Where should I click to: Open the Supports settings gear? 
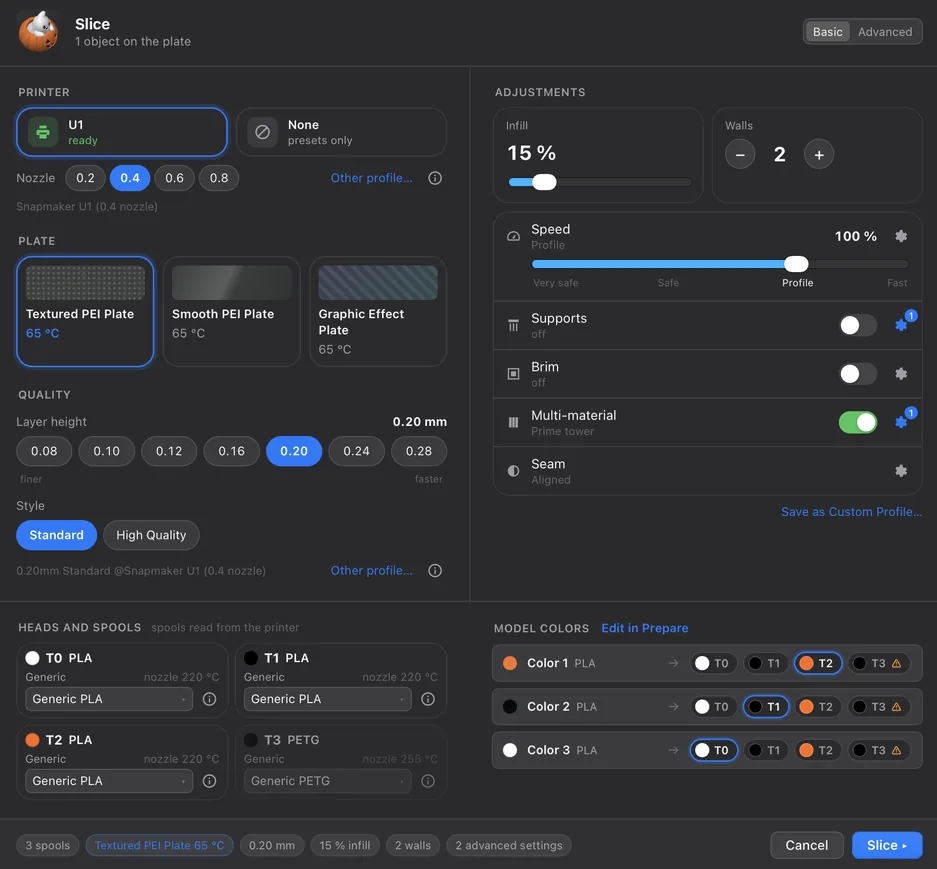click(x=901, y=325)
